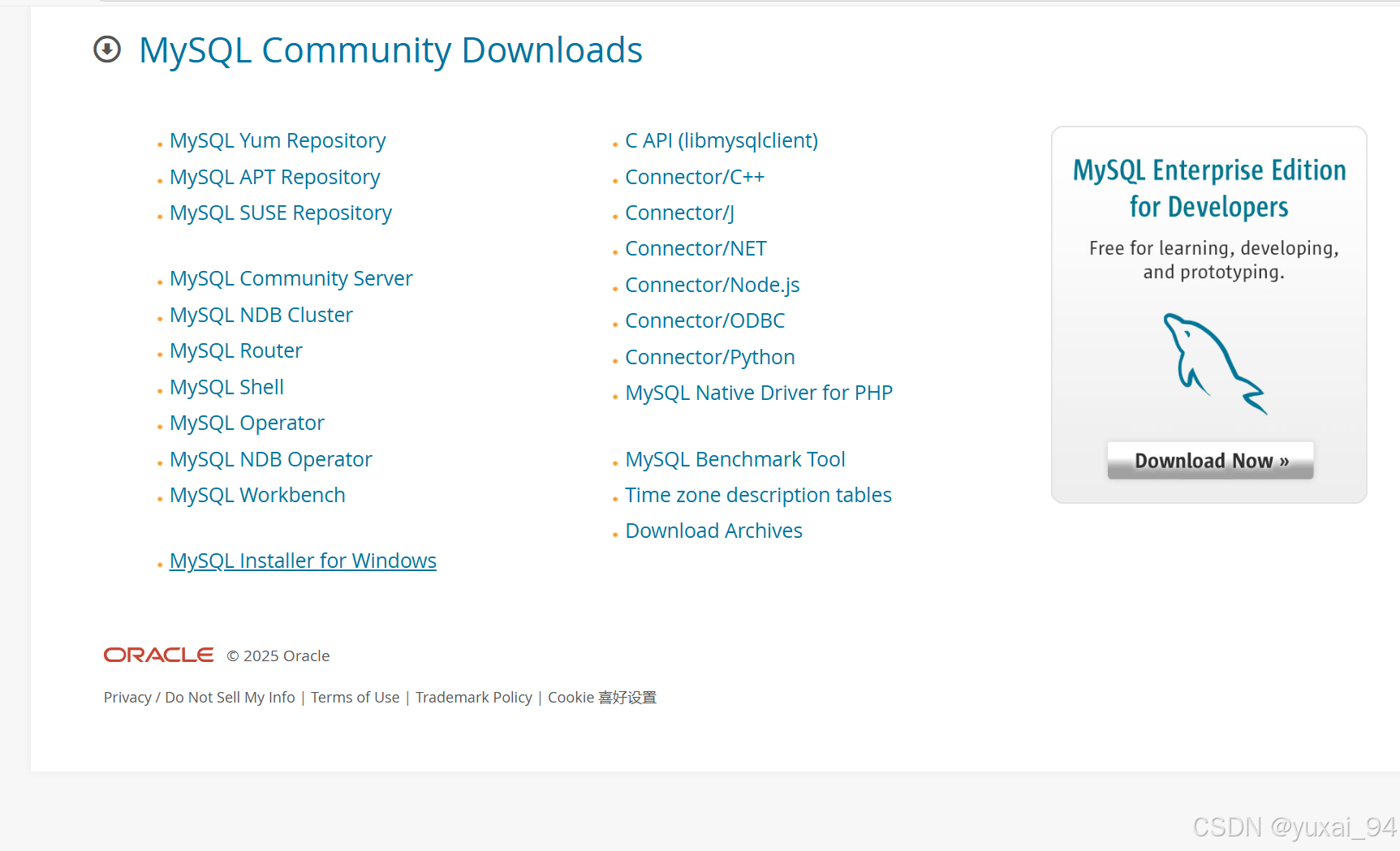Open MySQL SUSE Repository
The height and width of the screenshot is (851, 1400).
tap(281, 212)
